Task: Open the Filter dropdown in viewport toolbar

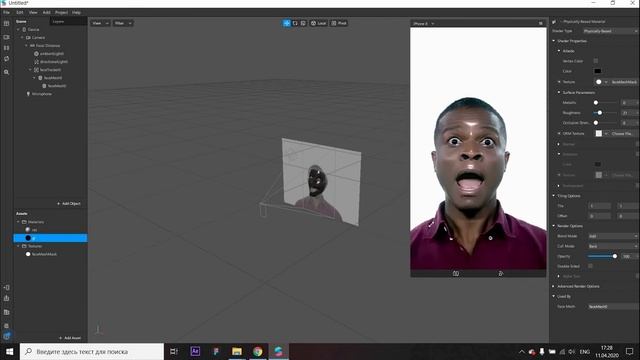Action: tap(123, 23)
